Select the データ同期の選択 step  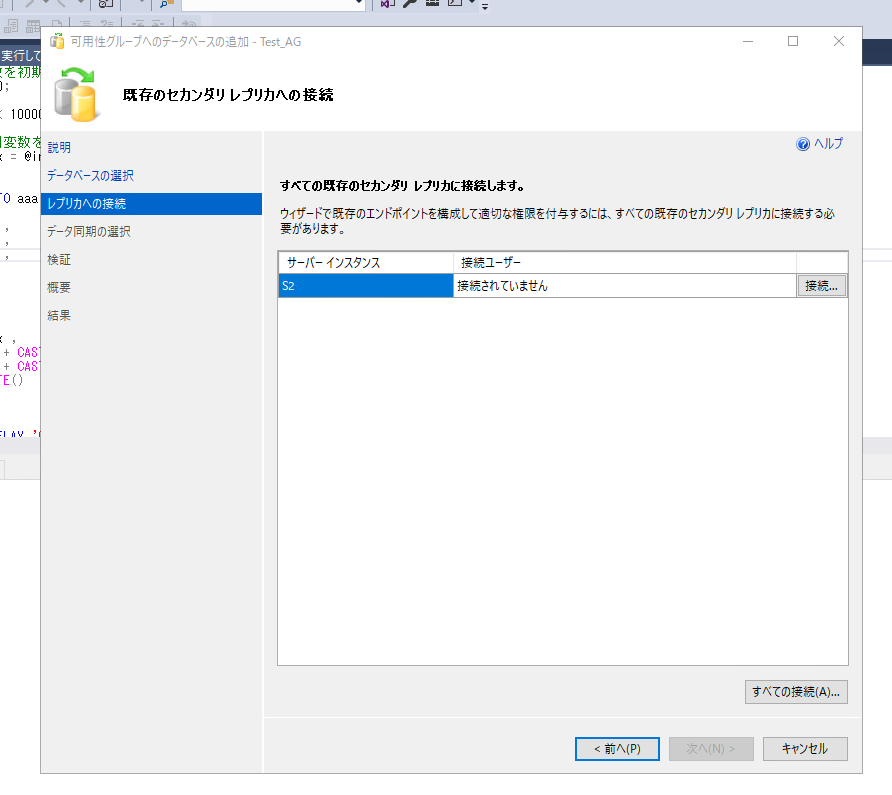click(x=89, y=232)
